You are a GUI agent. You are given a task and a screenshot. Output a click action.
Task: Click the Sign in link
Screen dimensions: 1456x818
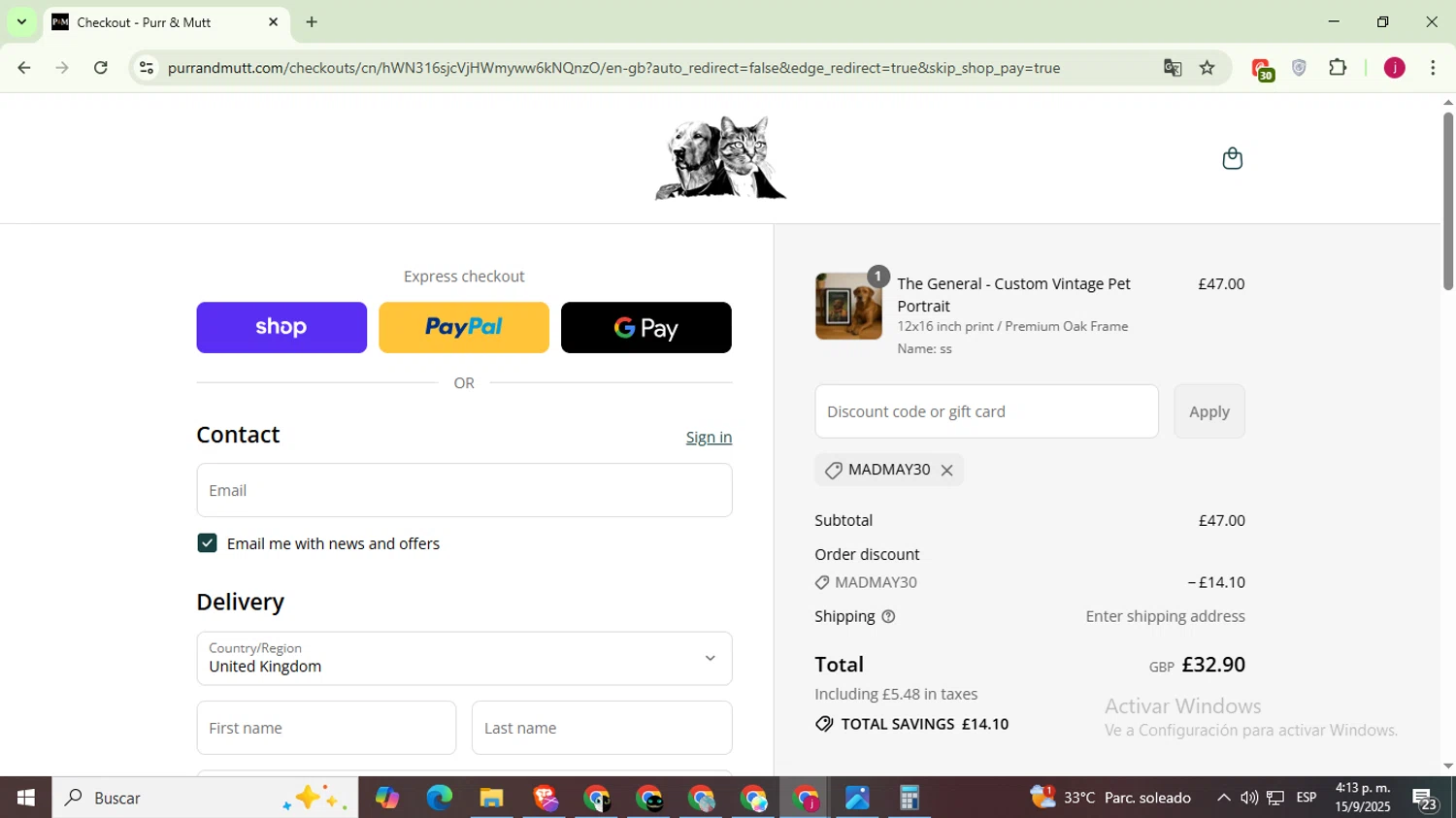tap(709, 438)
